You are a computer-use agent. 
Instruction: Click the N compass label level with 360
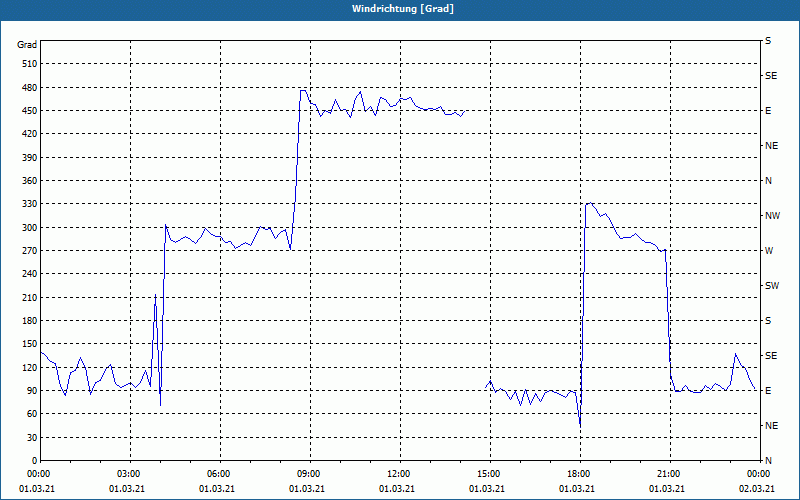point(768,181)
